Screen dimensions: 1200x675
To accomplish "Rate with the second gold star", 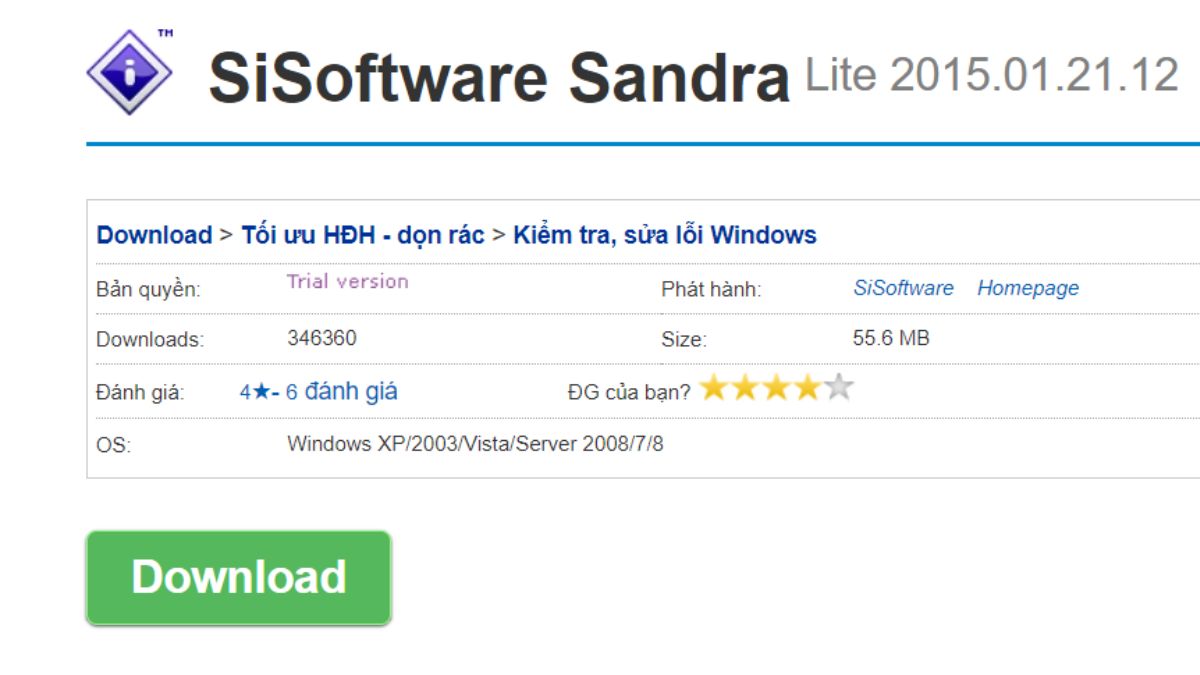I will point(745,387).
